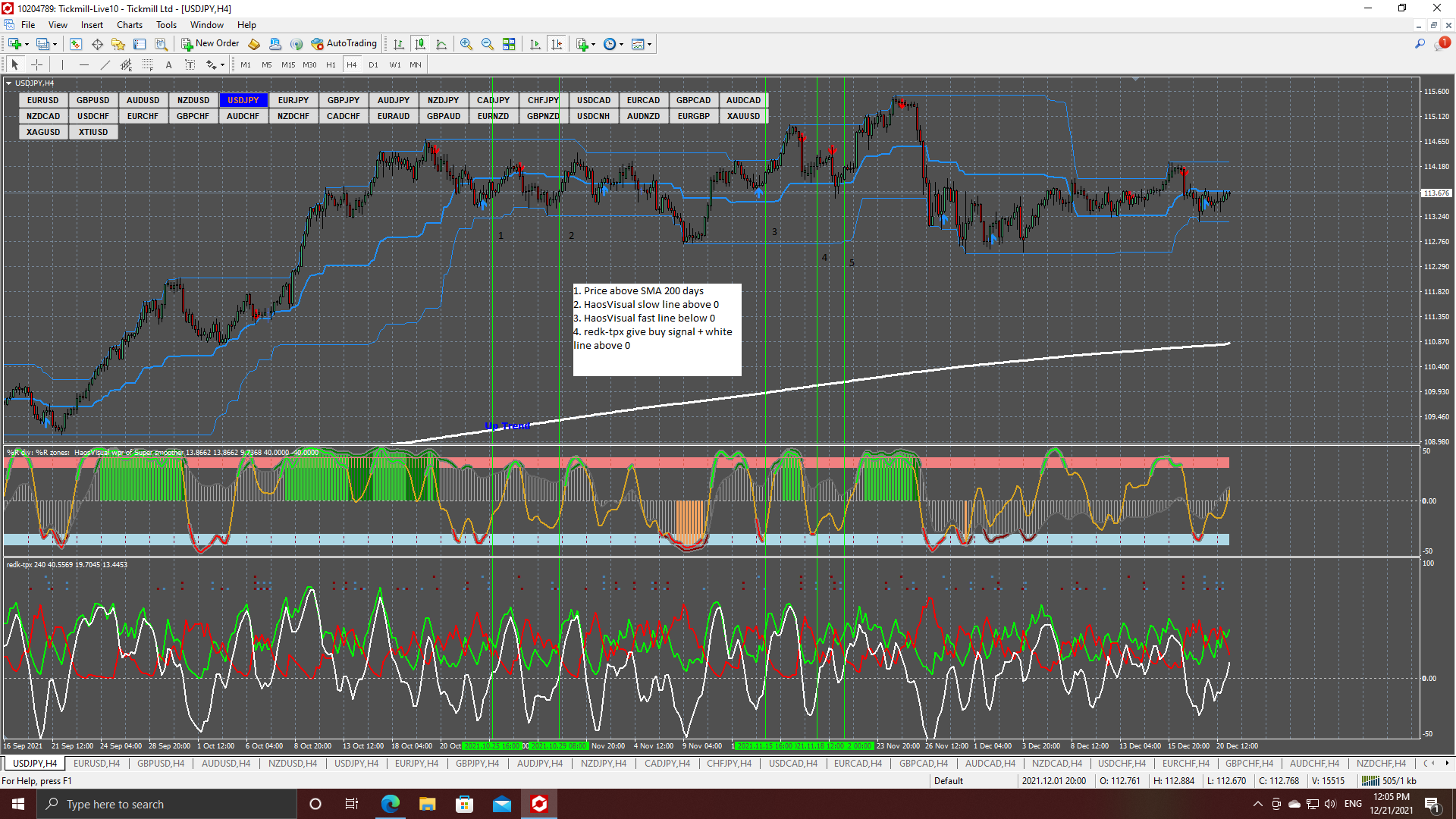The image size is (1456, 819).
Task: Select the D1 timeframe button
Action: (373, 65)
